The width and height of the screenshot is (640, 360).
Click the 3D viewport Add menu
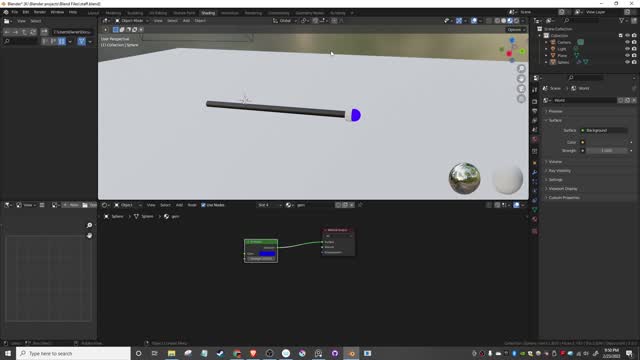[x=186, y=20]
